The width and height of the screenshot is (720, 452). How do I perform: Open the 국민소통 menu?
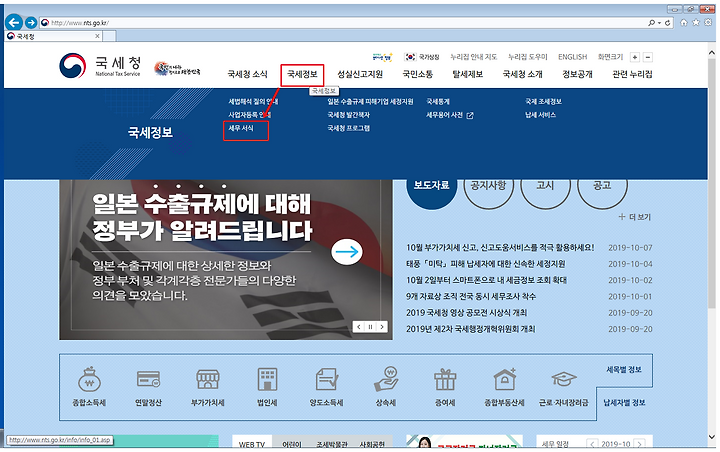click(417, 74)
